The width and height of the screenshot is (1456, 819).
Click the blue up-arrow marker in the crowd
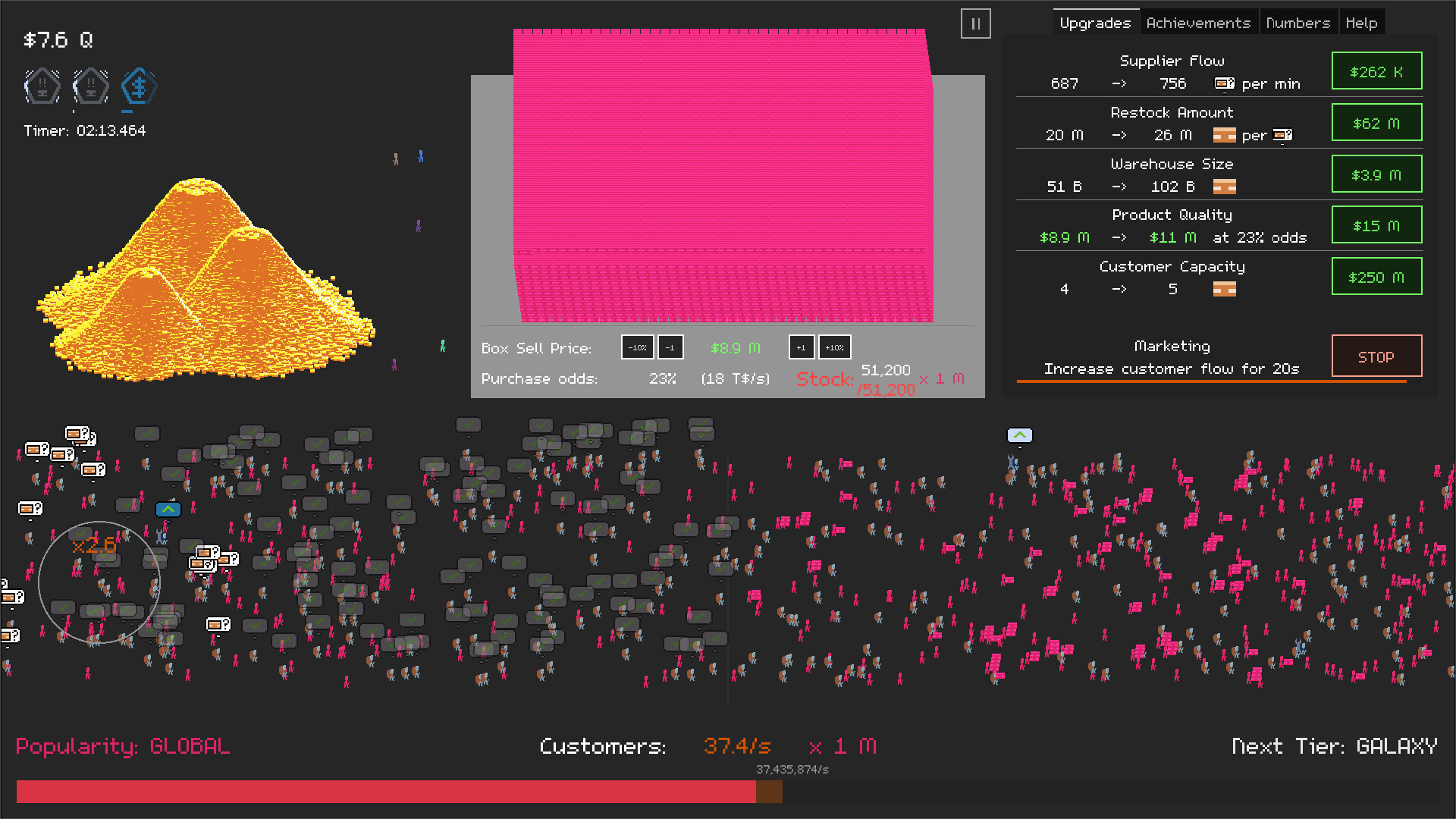(168, 510)
